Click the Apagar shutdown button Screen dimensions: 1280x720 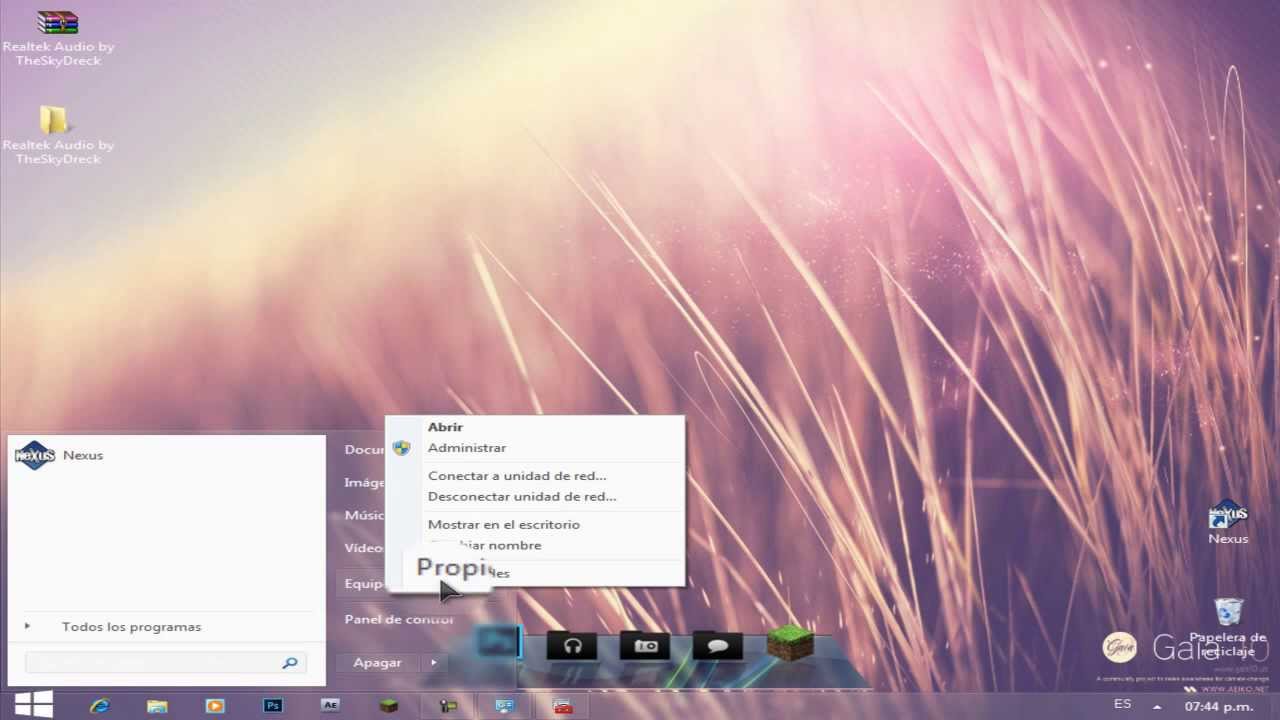coord(377,662)
